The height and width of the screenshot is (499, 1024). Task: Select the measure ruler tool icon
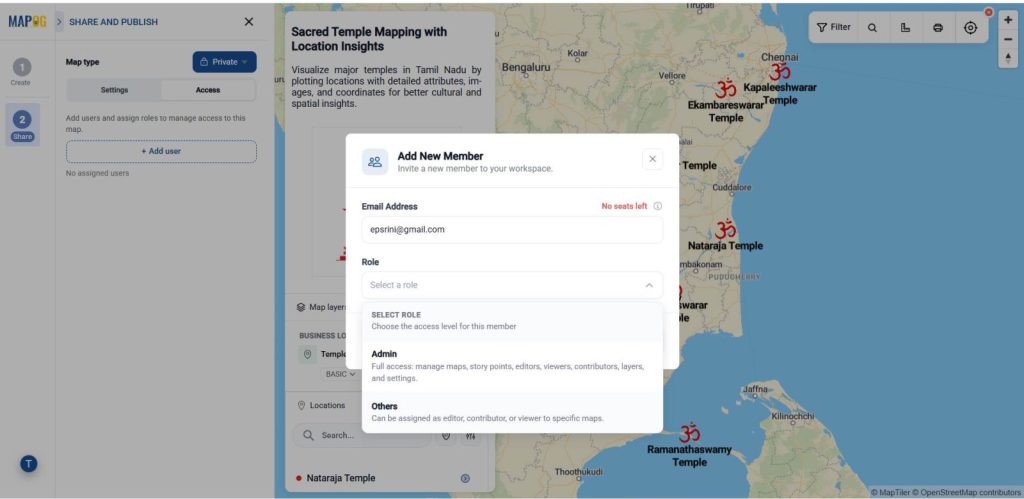point(905,27)
